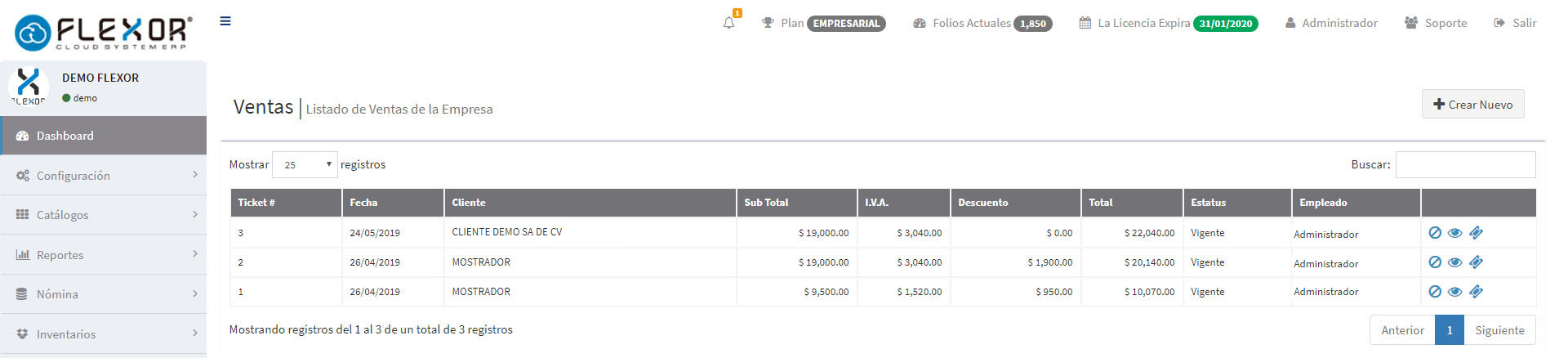This screenshot has width=1568, height=358.
Task: Open the notifications bell icon
Action: point(729,23)
